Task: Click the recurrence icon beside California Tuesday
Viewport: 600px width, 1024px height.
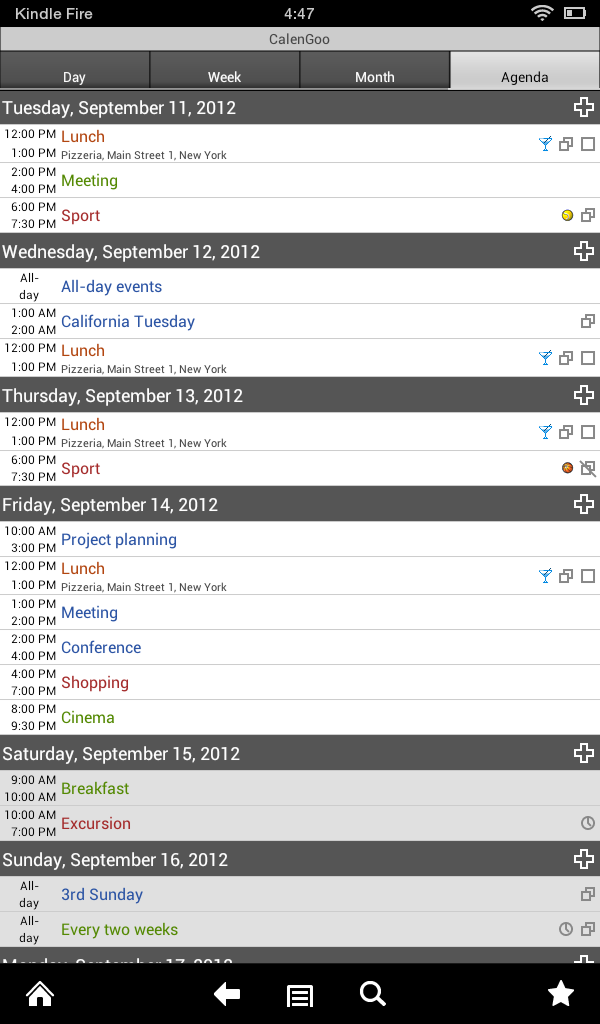Action: (x=586, y=321)
